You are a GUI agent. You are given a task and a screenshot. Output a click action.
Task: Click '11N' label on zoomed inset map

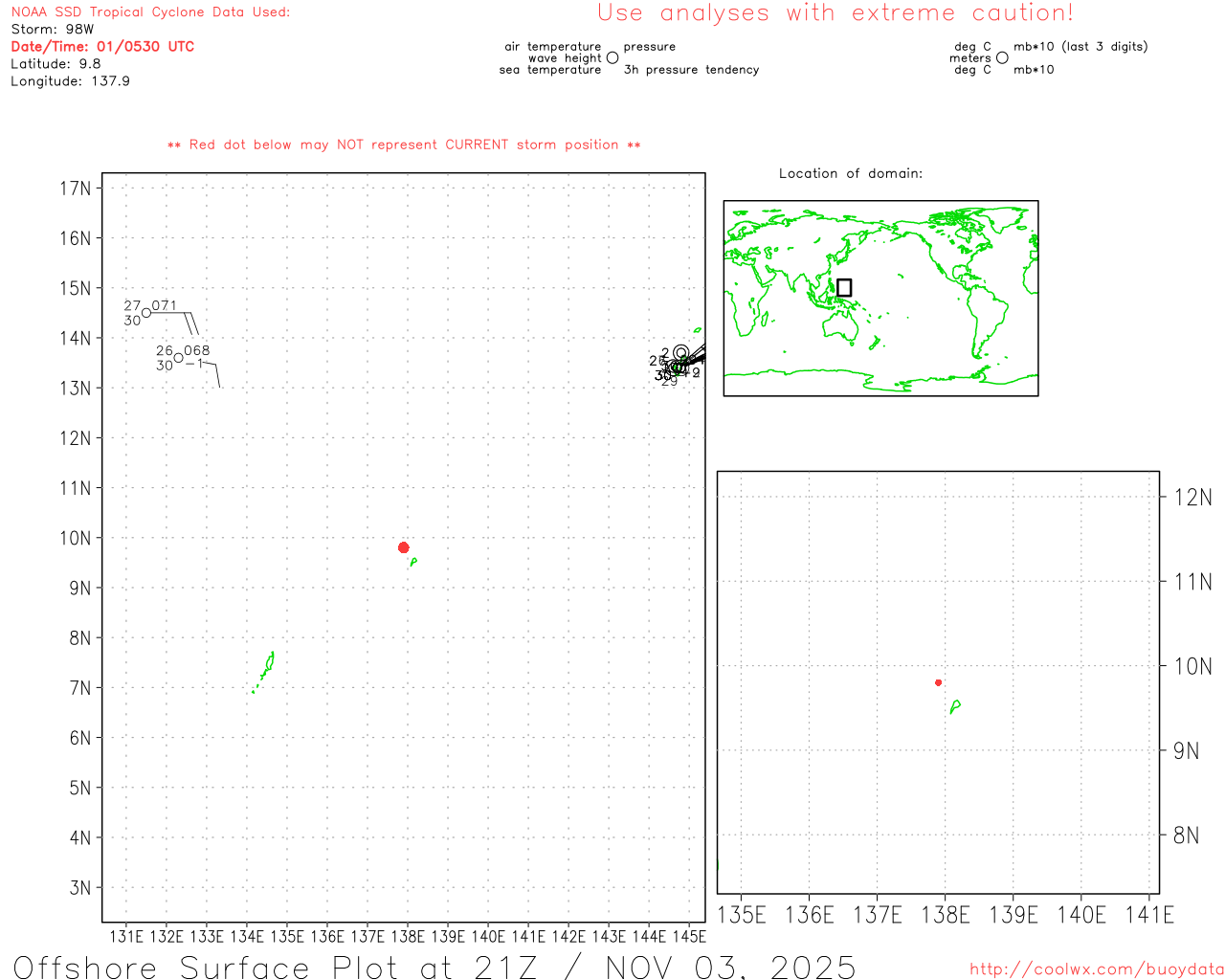(x=1192, y=582)
